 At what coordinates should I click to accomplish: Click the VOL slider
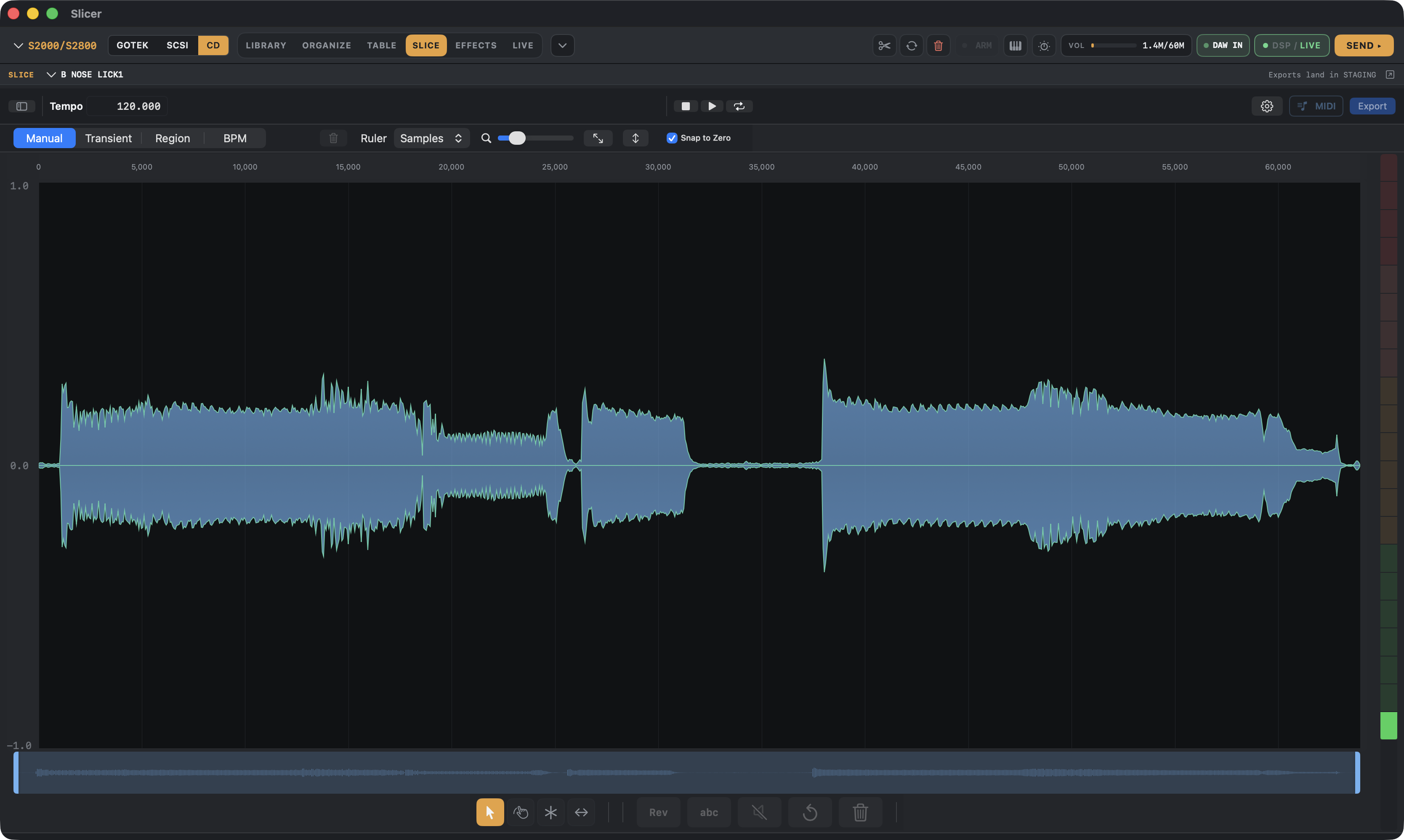tap(1113, 45)
